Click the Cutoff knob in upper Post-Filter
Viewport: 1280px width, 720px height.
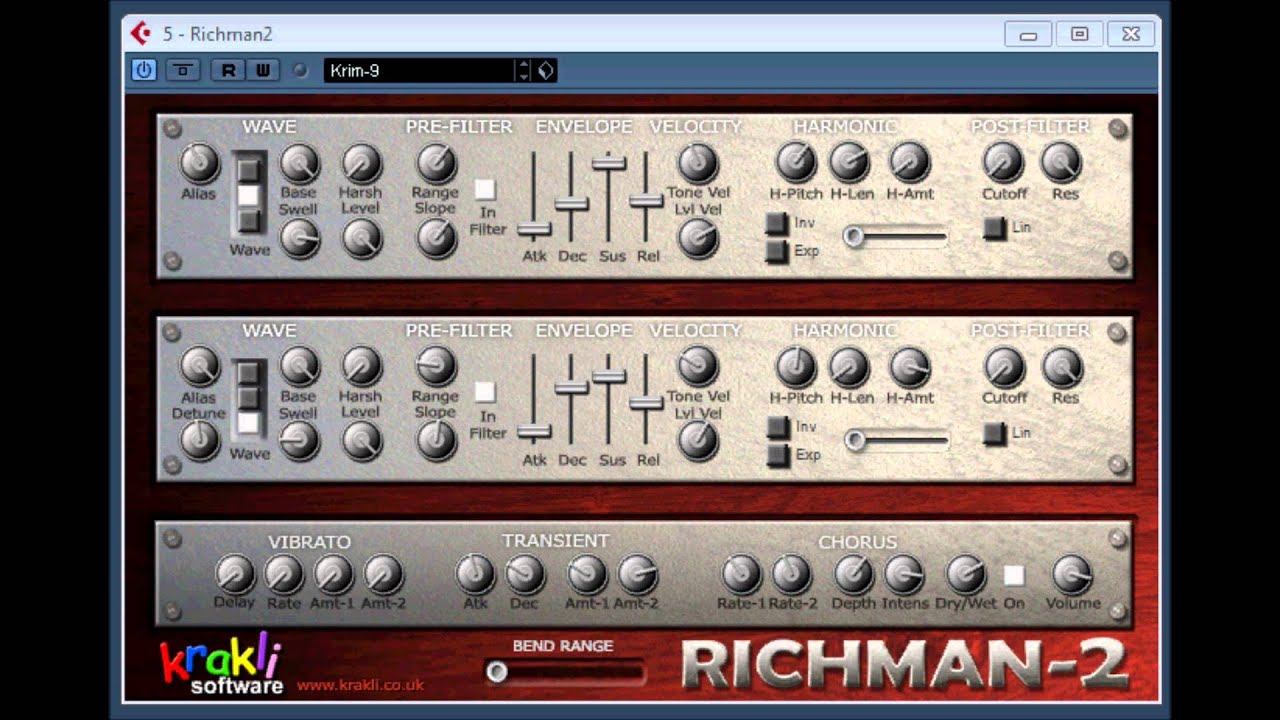pyautogui.click(x=1003, y=161)
